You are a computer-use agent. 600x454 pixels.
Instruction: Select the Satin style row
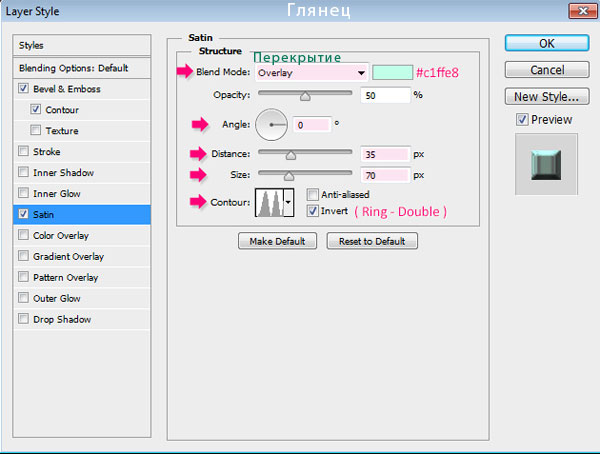tap(82, 214)
